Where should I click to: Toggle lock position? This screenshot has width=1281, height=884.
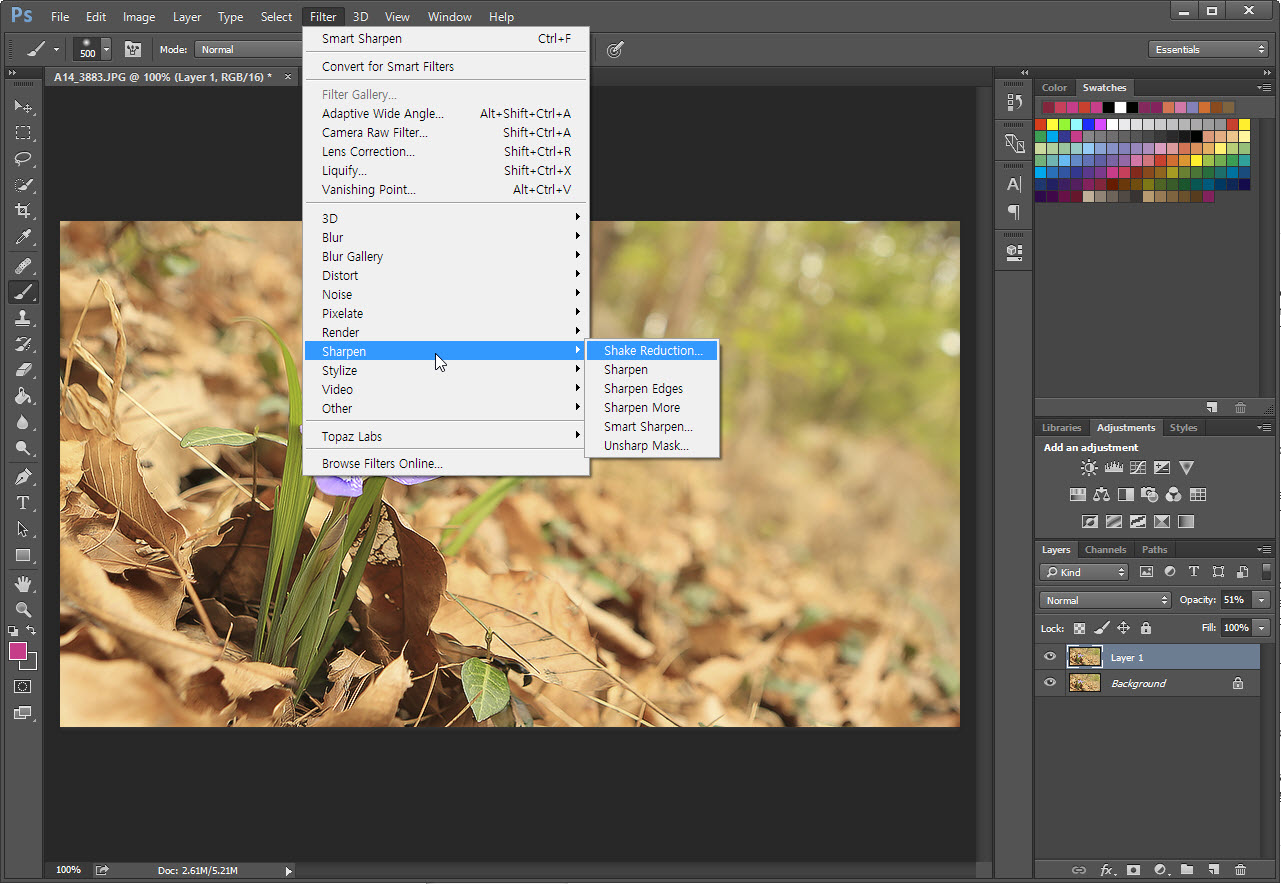(1123, 628)
